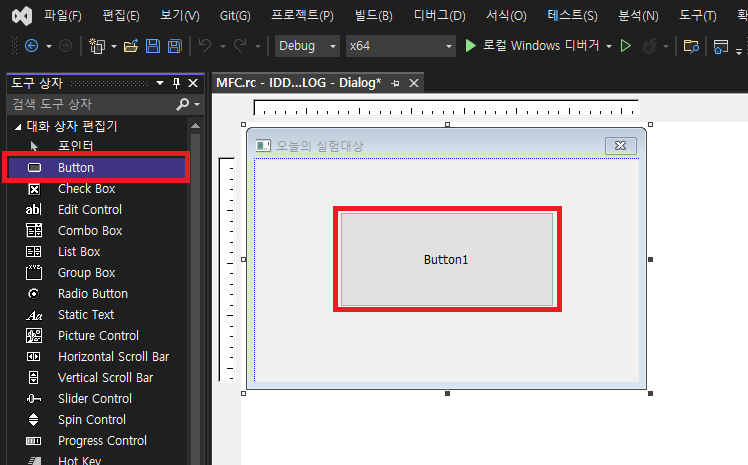Screen dimensions: 748x465
Task: Open the 서식(O) menu
Action: click(506, 16)
